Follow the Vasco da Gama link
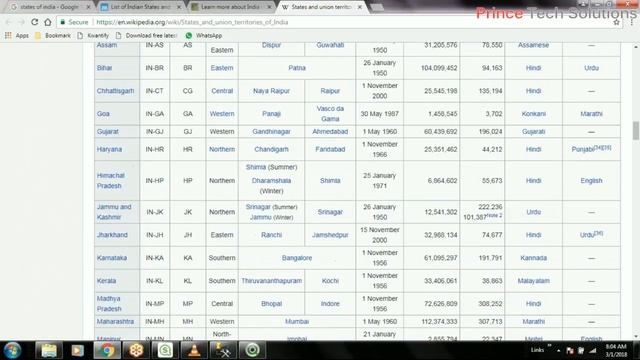Viewport: 640px width, 360px height. 330,113
